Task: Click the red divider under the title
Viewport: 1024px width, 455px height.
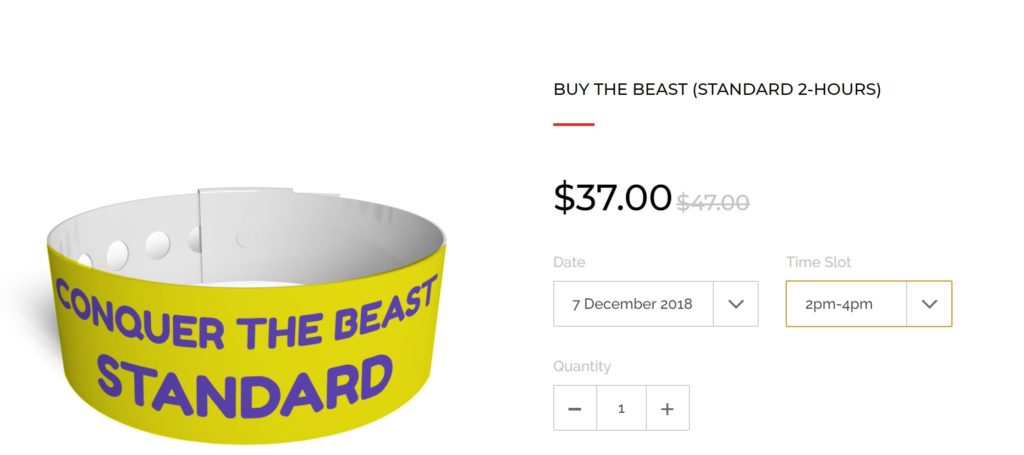Action: (x=573, y=125)
